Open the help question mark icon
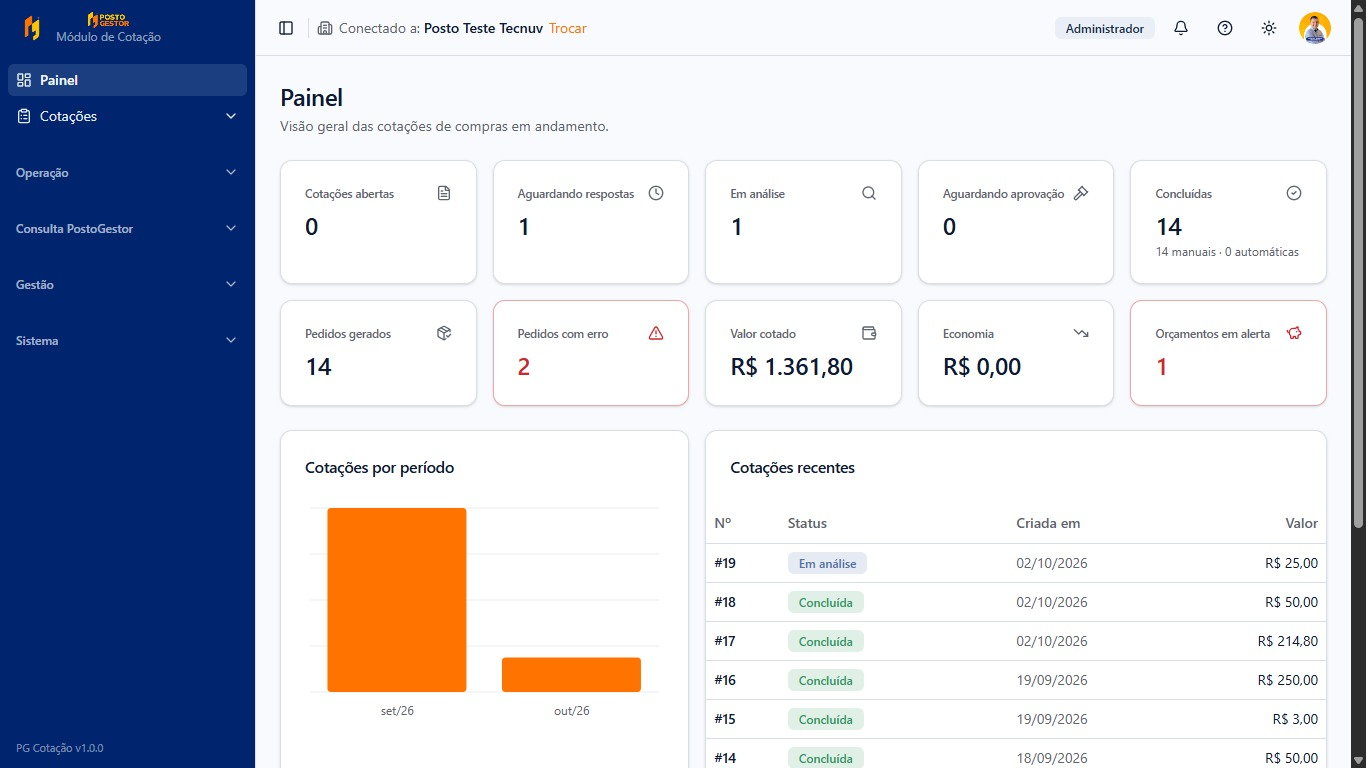 (1225, 28)
